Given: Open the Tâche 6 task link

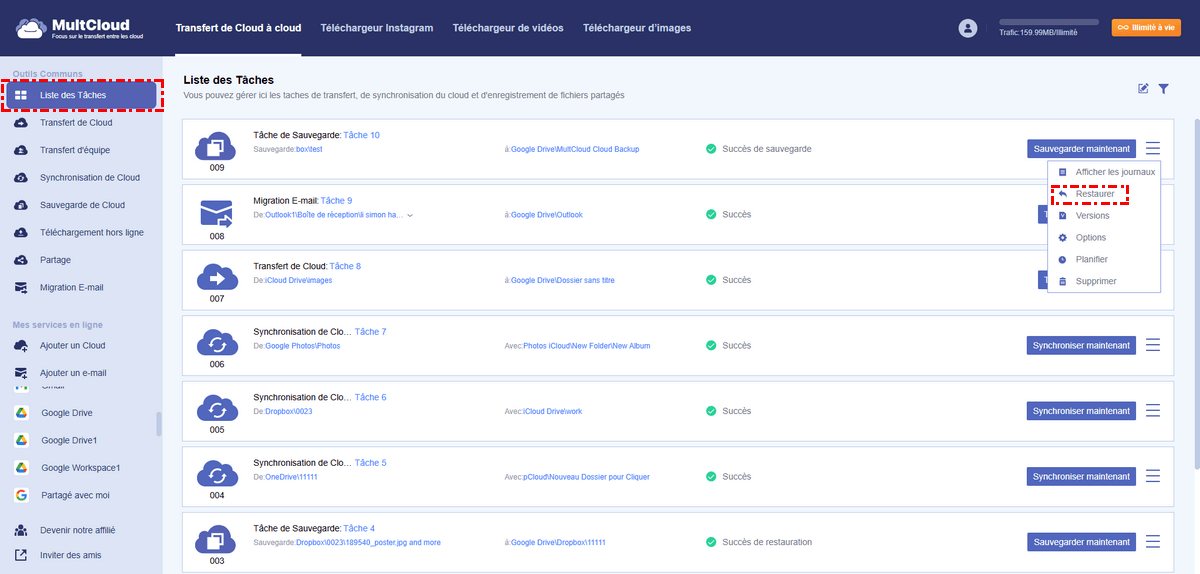Looking at the screenshot, I should pyautogui.click(x=370, y=397).
